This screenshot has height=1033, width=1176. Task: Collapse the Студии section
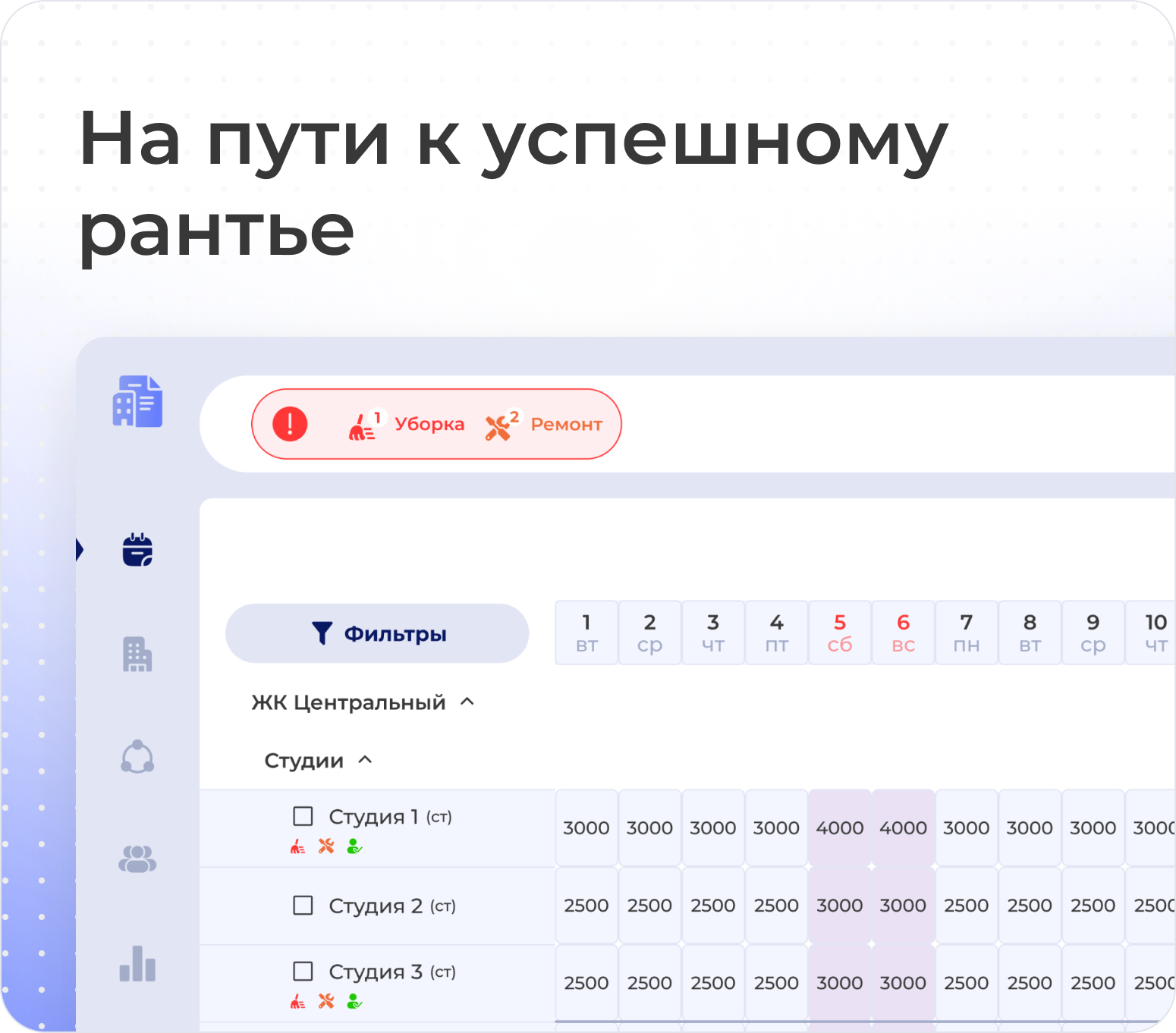(x=365, y=760)
